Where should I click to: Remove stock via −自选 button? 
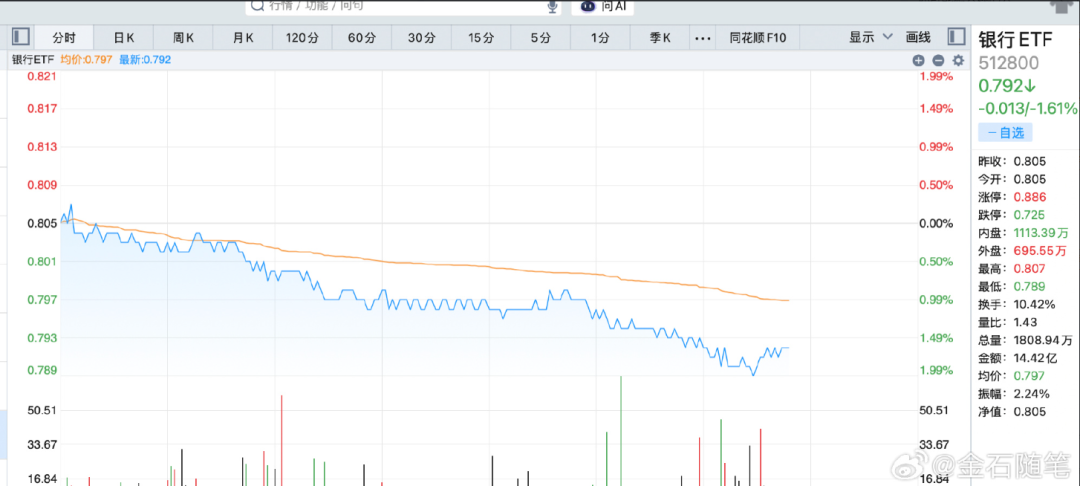pos(1005,133)
